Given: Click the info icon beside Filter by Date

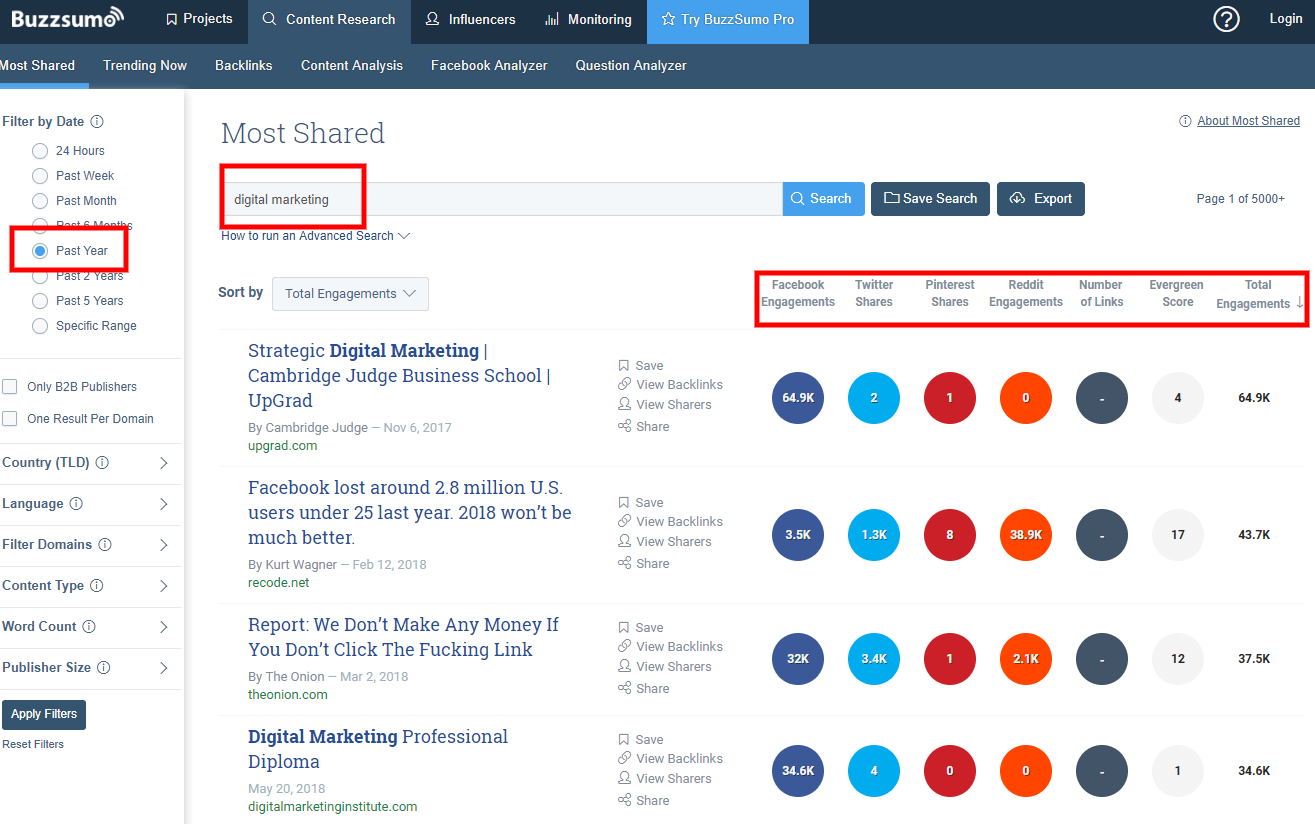Looking at the screenshot, I should (x=97, y=122).
